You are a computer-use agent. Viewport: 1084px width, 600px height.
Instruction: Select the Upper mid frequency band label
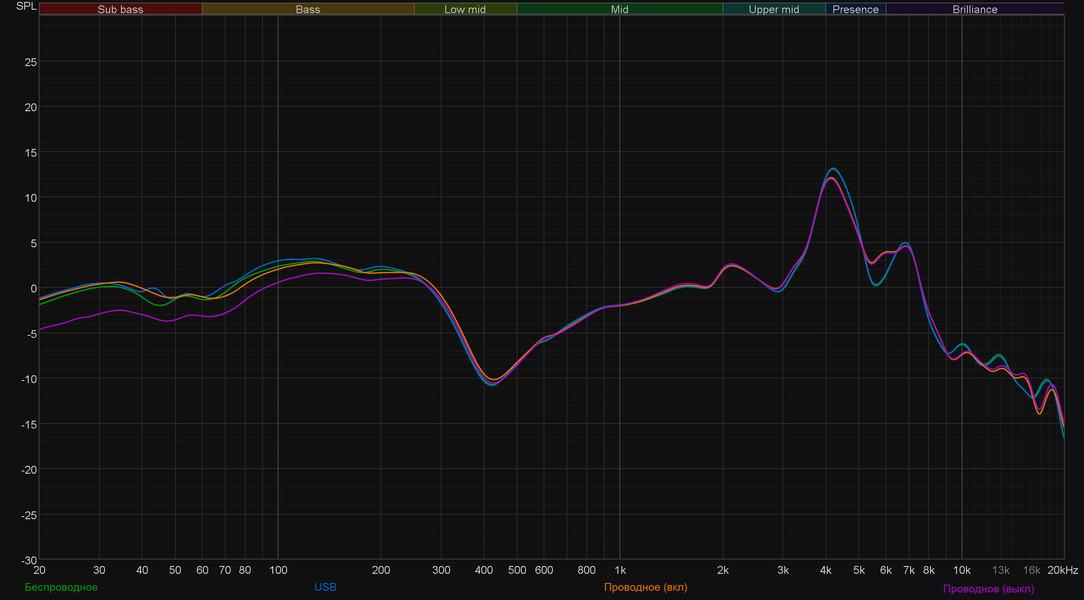click(774, 9)
